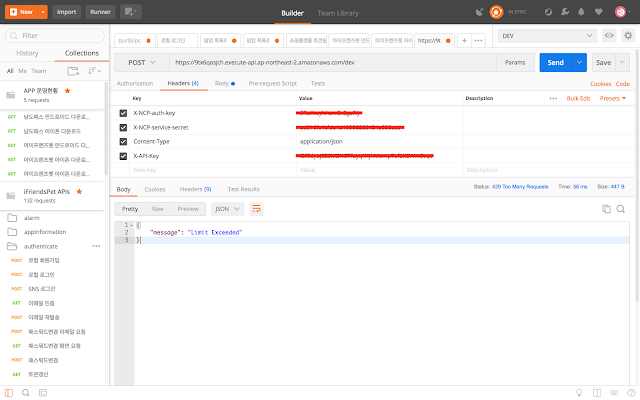Open the DEV environment dropdown
The width and height of the screenshot is (640, 400).
pyautogui.click(x=547, y=36)
